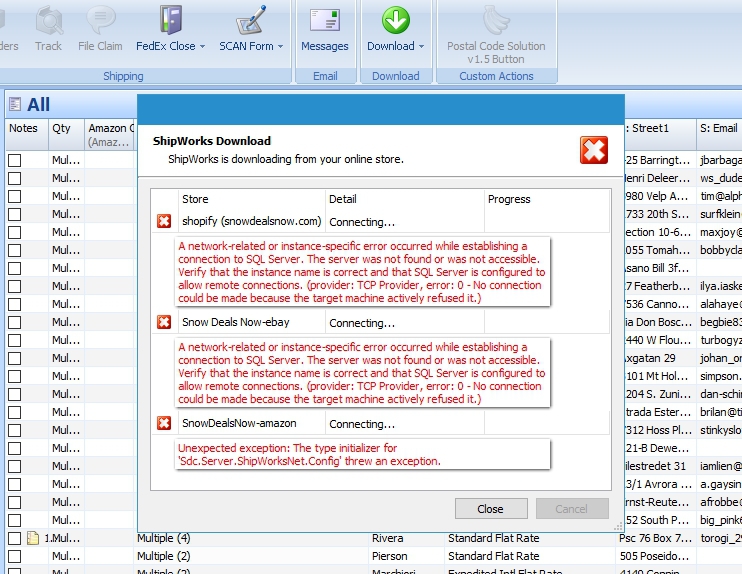Expand the SCAN Form dropdown arrow
The width and height of the screenshot is (742, 574).
click(281, 46)
